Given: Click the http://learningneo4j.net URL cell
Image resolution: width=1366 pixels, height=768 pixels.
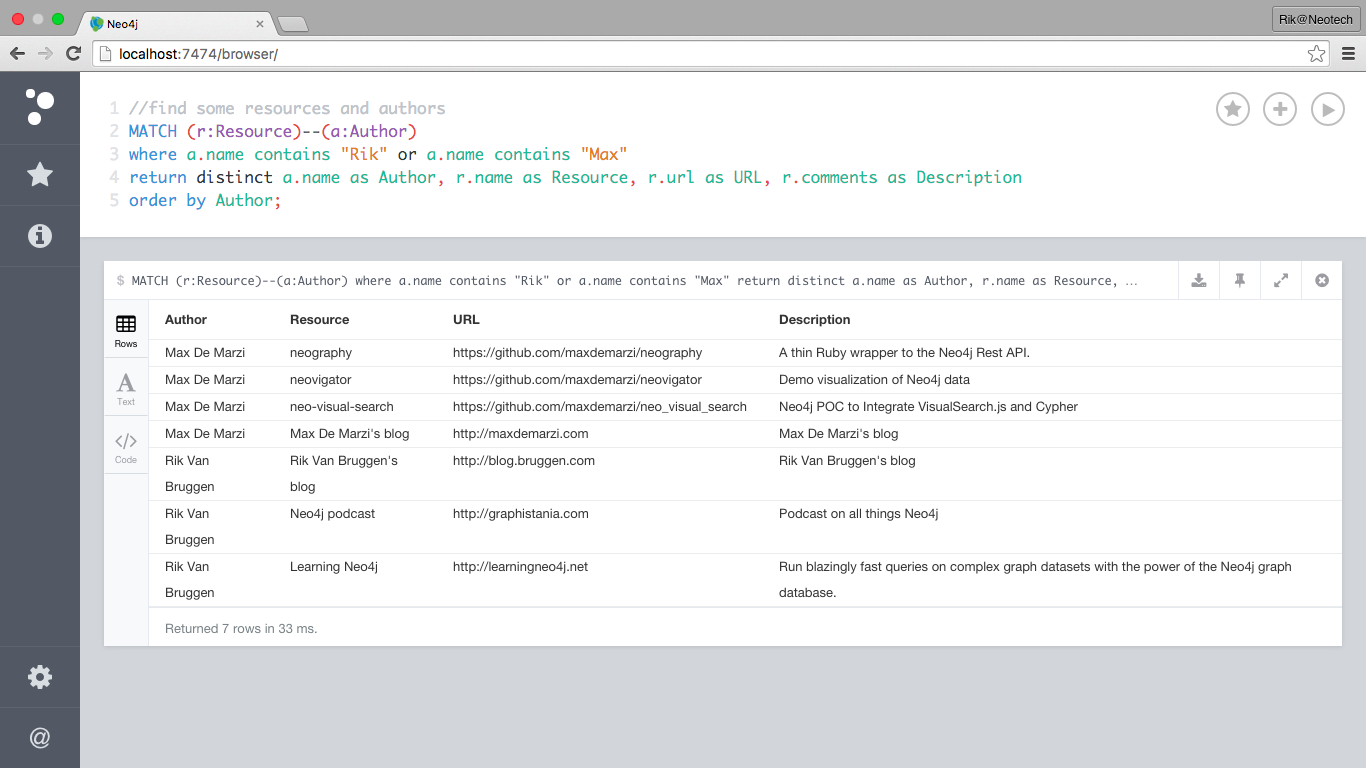Looking at the screenshot, I should [x=521, y=567].
